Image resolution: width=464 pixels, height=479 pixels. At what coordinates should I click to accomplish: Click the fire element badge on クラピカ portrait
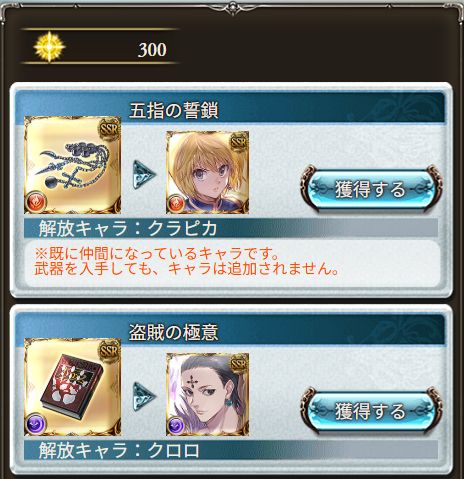click(x=176, y=204)
